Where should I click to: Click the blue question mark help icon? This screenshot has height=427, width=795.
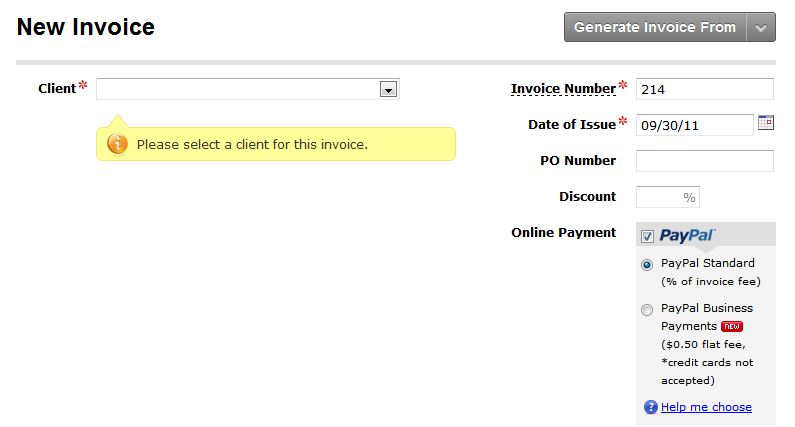[x=651, y=407]
